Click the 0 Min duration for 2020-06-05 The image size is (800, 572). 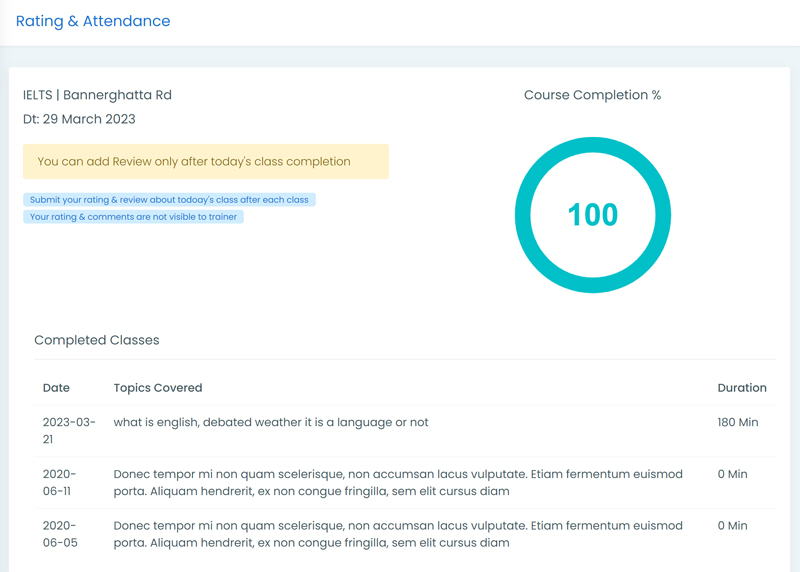[732, 526]
